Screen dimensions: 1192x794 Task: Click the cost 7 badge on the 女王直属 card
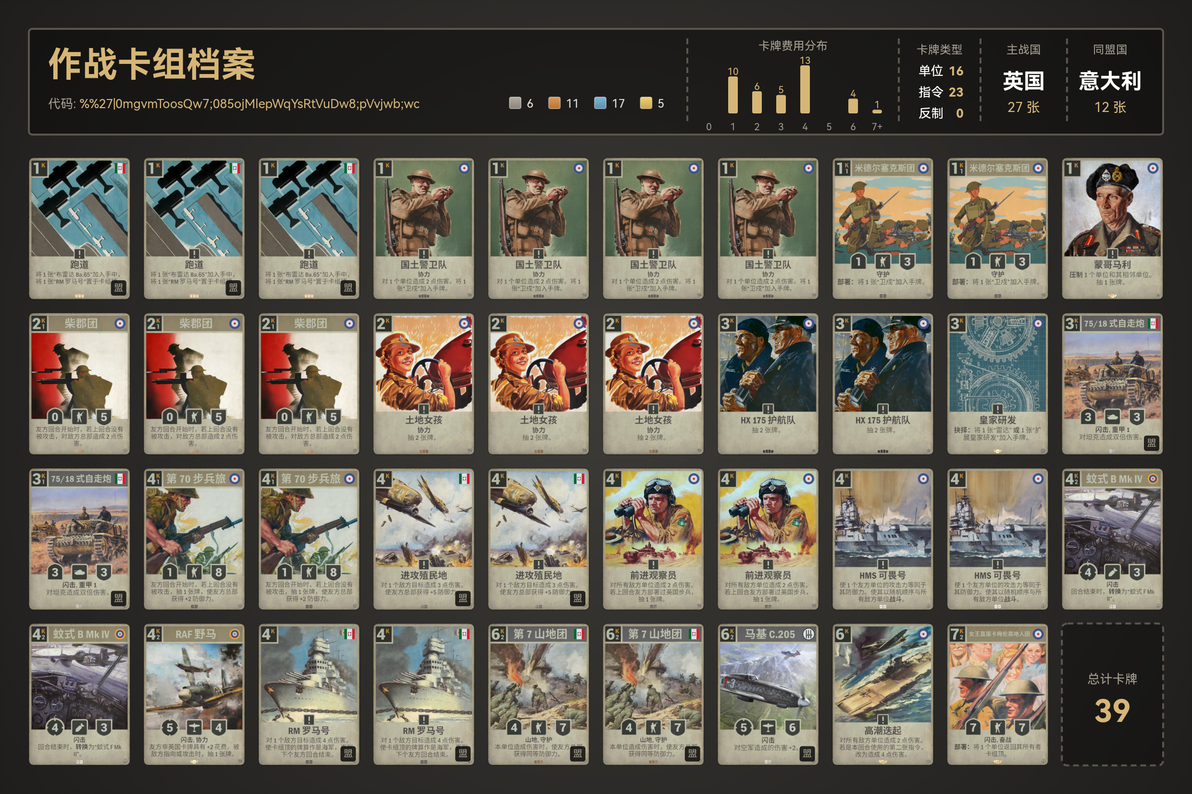click(957, 634)
